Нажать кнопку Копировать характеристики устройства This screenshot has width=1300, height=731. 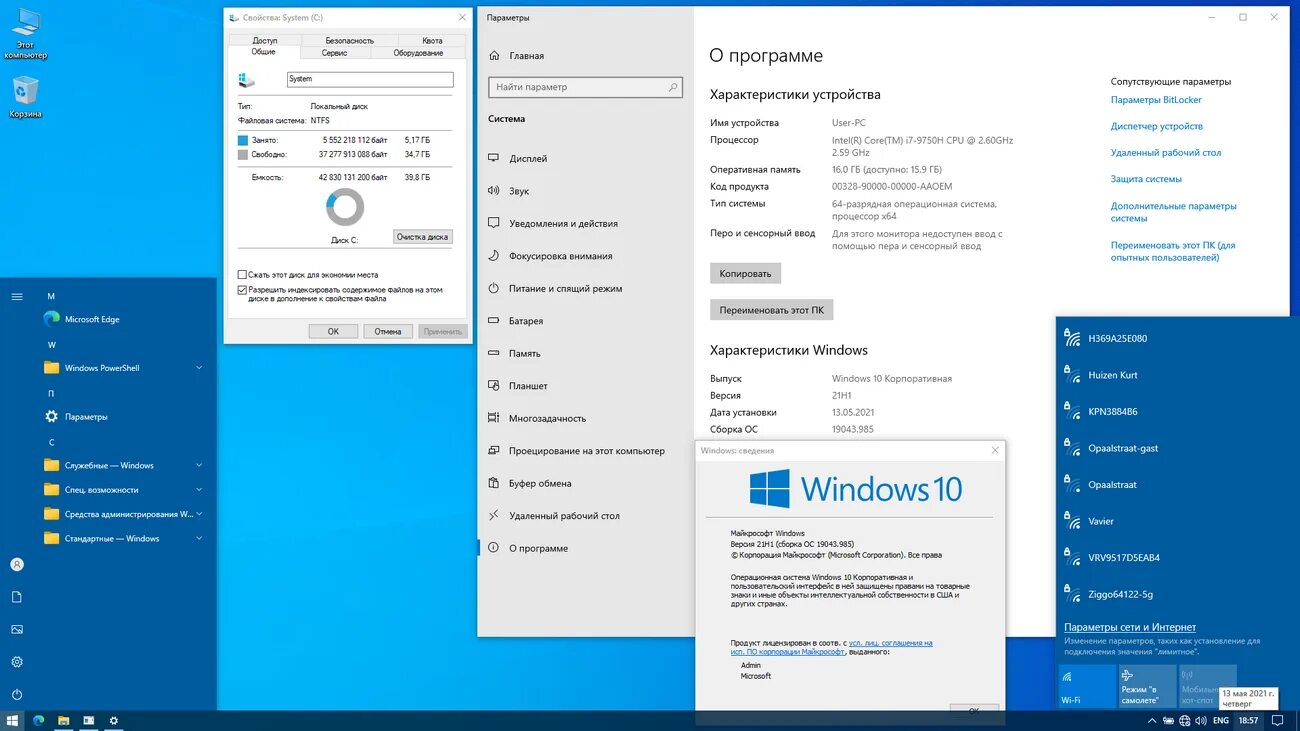745,272
